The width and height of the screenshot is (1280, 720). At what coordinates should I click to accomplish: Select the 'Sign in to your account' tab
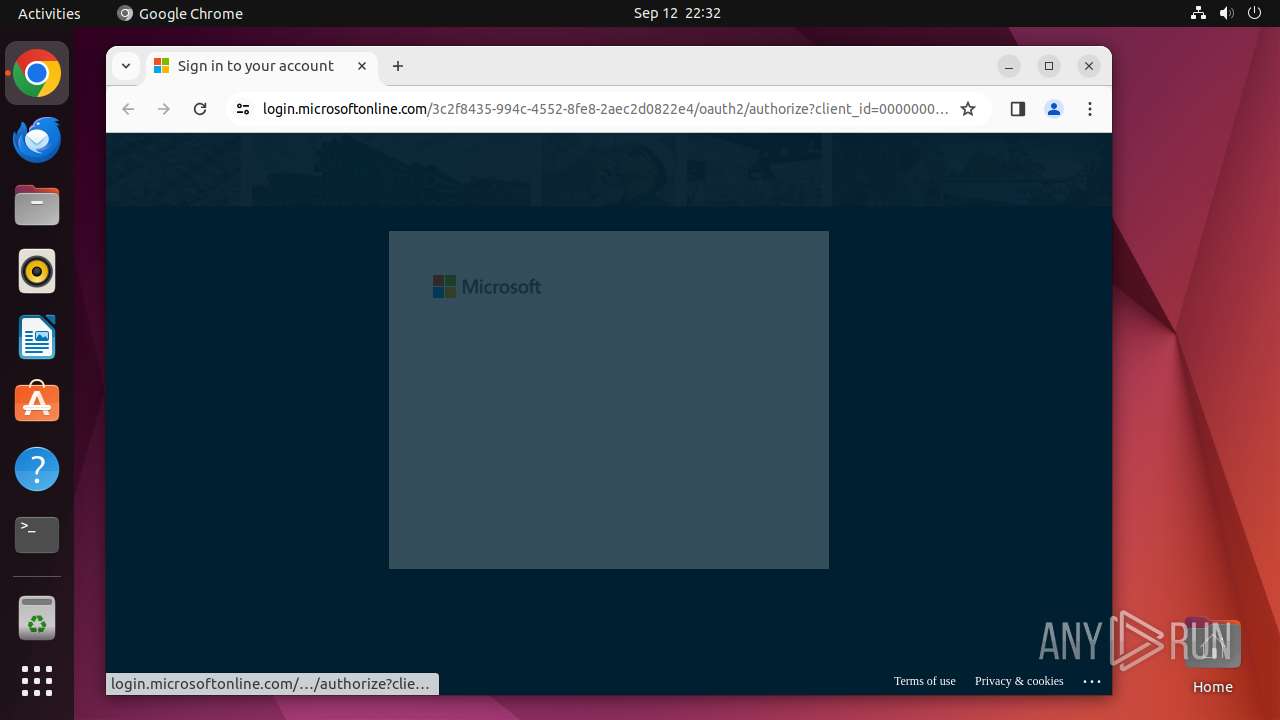coord(262,66)
